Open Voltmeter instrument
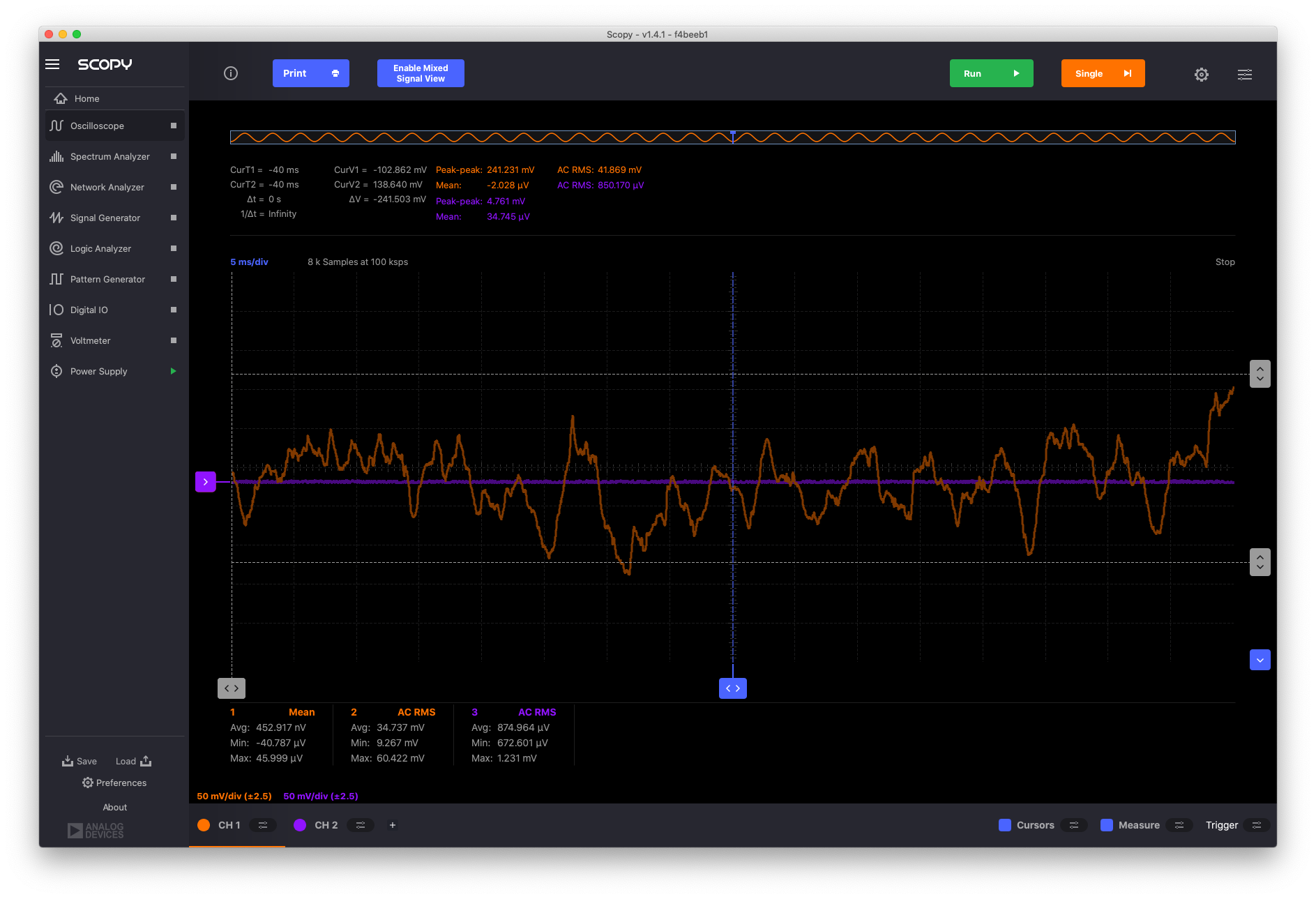The image size is (1316, 899). point(115,340)
